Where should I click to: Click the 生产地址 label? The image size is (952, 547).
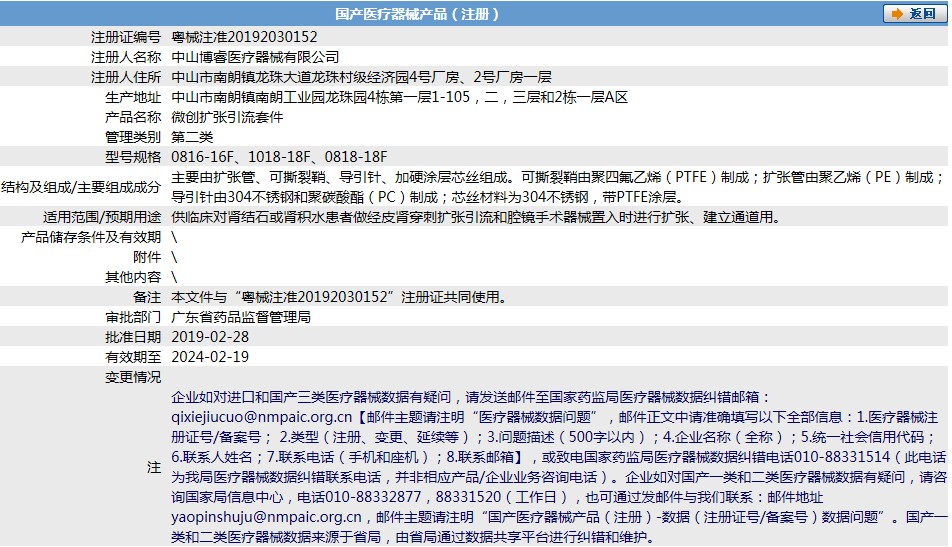[x=133, y=97]
